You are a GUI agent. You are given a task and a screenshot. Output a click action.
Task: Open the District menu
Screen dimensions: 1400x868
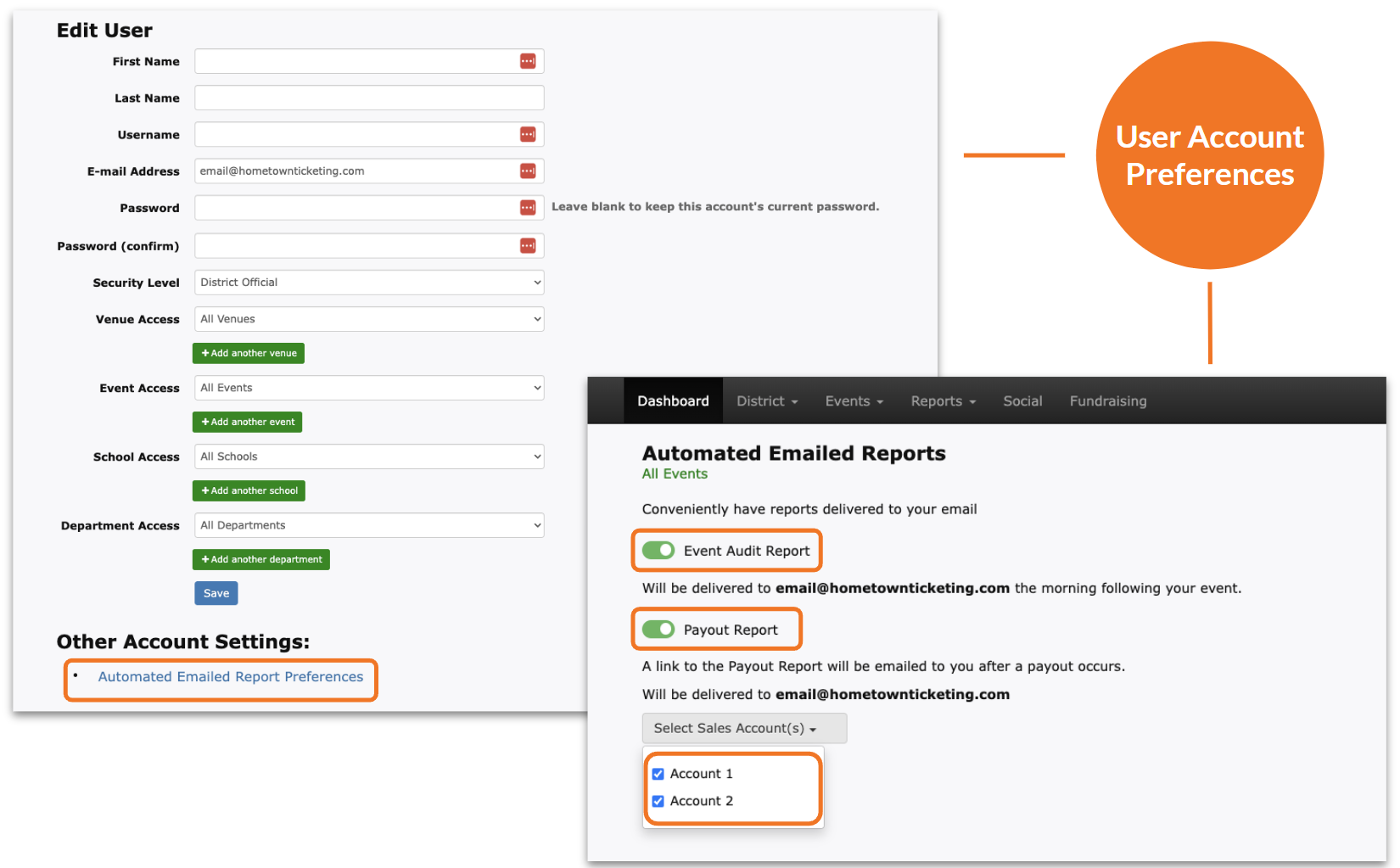point(766,401)
